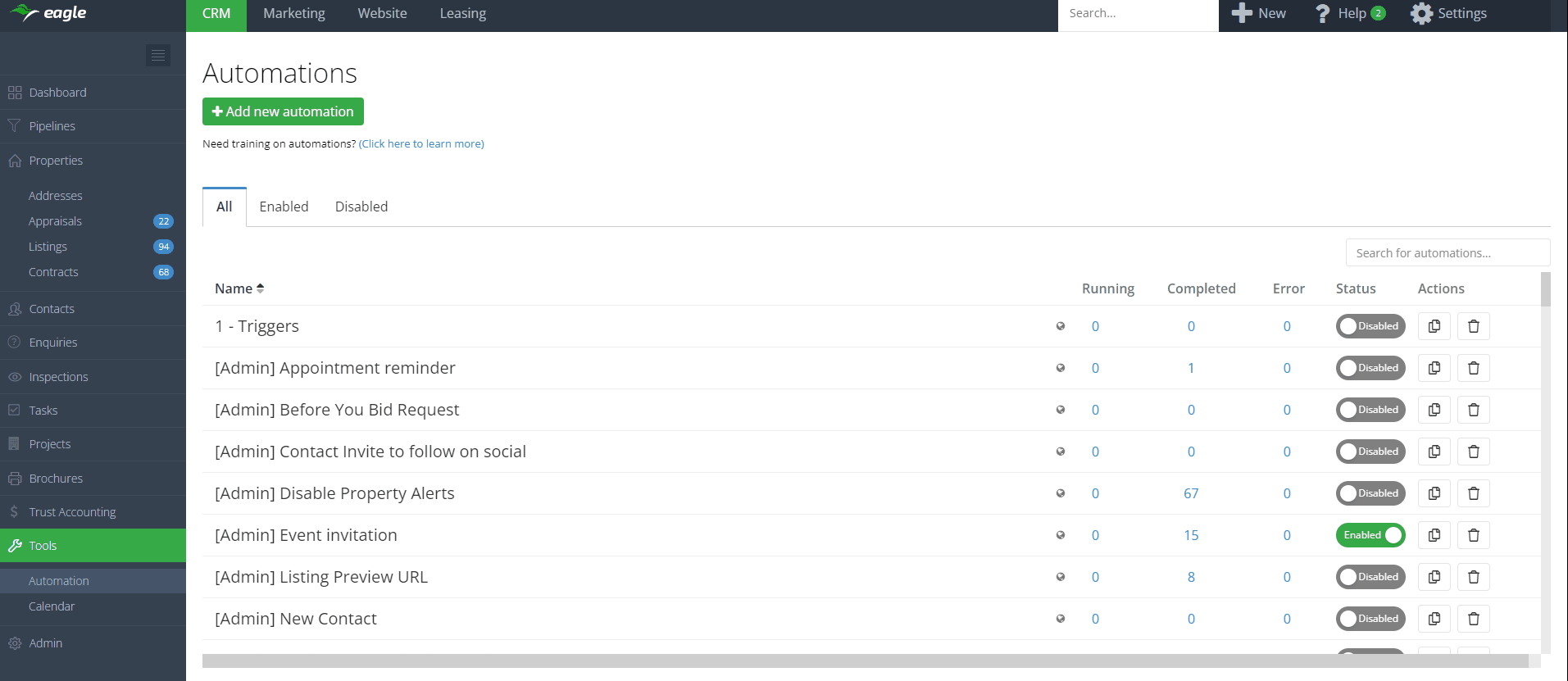The width and height of the screenshot is (1568, 681).
Task: Copy the Listing Preview URL automation
Action: [x=1434, y=577]
